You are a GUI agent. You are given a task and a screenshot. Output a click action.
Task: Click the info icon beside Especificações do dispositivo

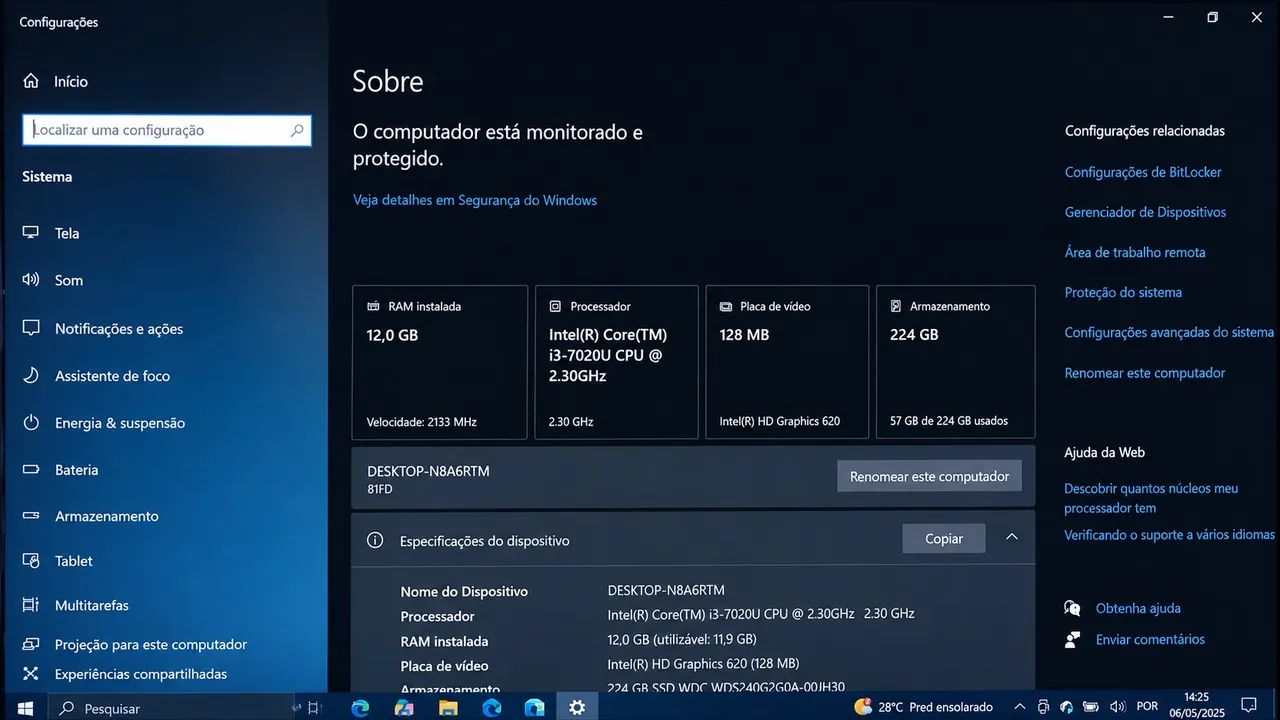375,540
